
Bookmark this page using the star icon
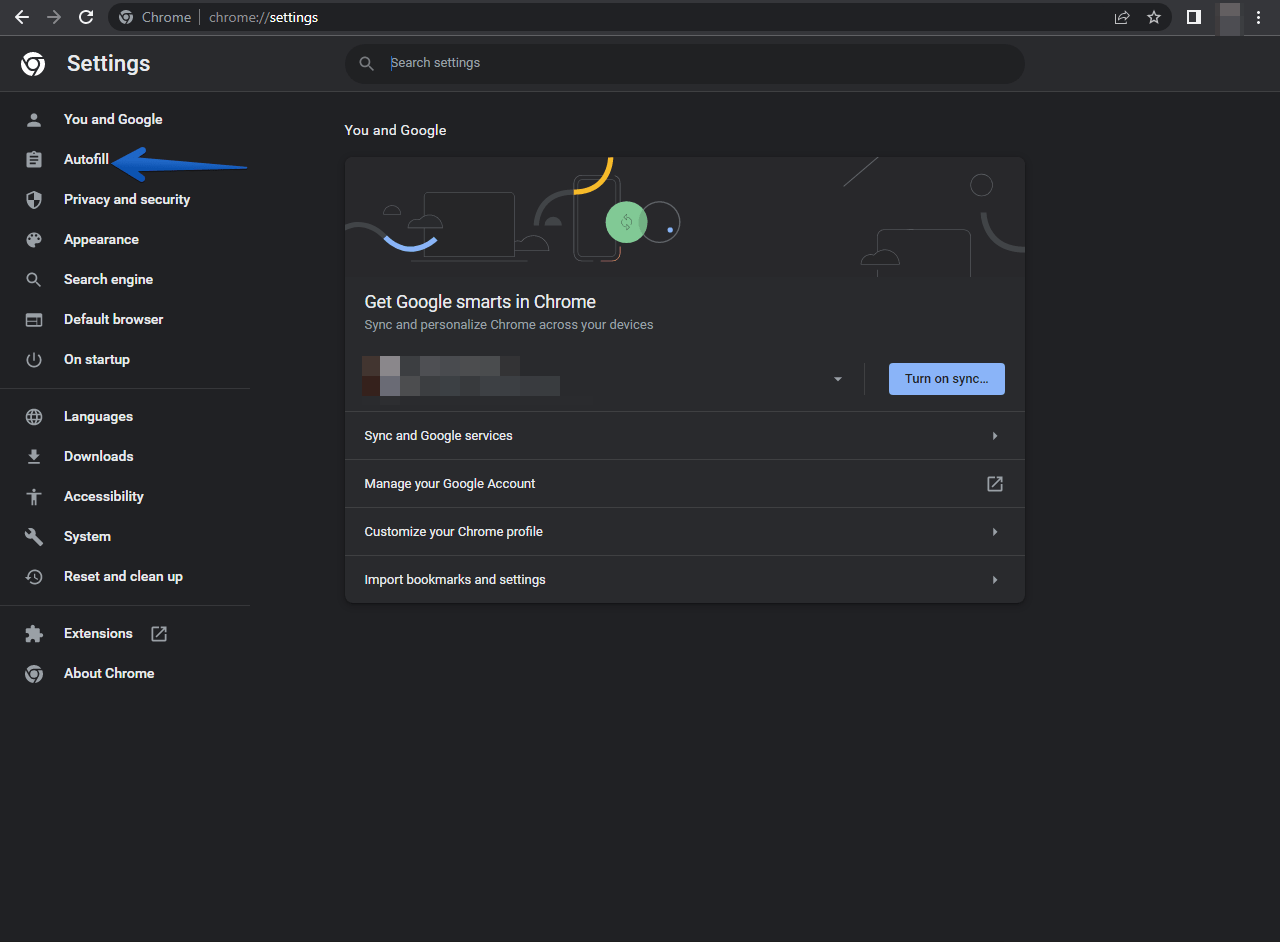click(x=1154, y=17)
